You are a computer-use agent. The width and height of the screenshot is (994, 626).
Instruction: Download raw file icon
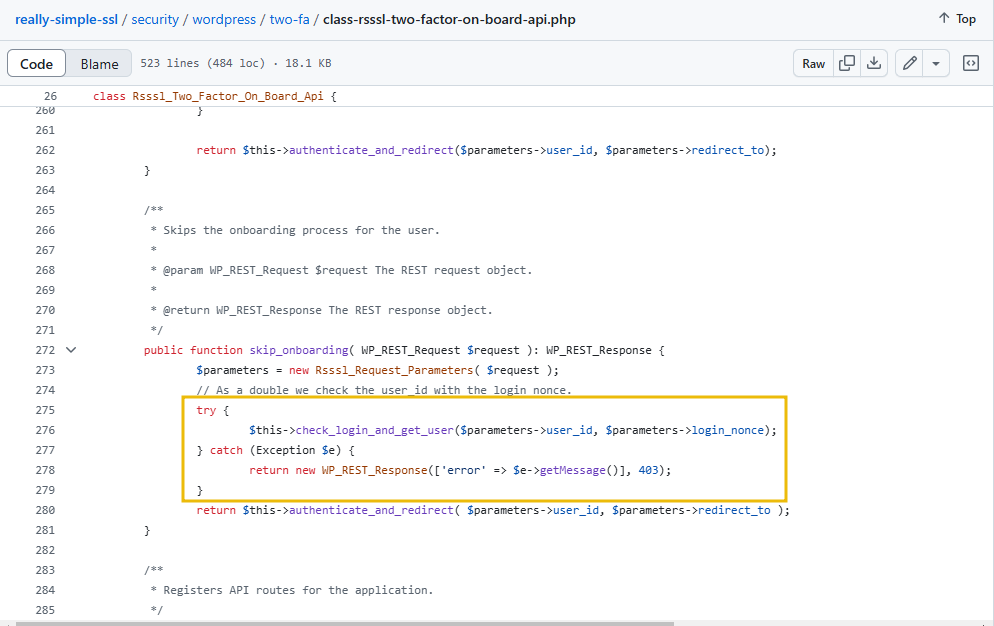click(874, 63)
